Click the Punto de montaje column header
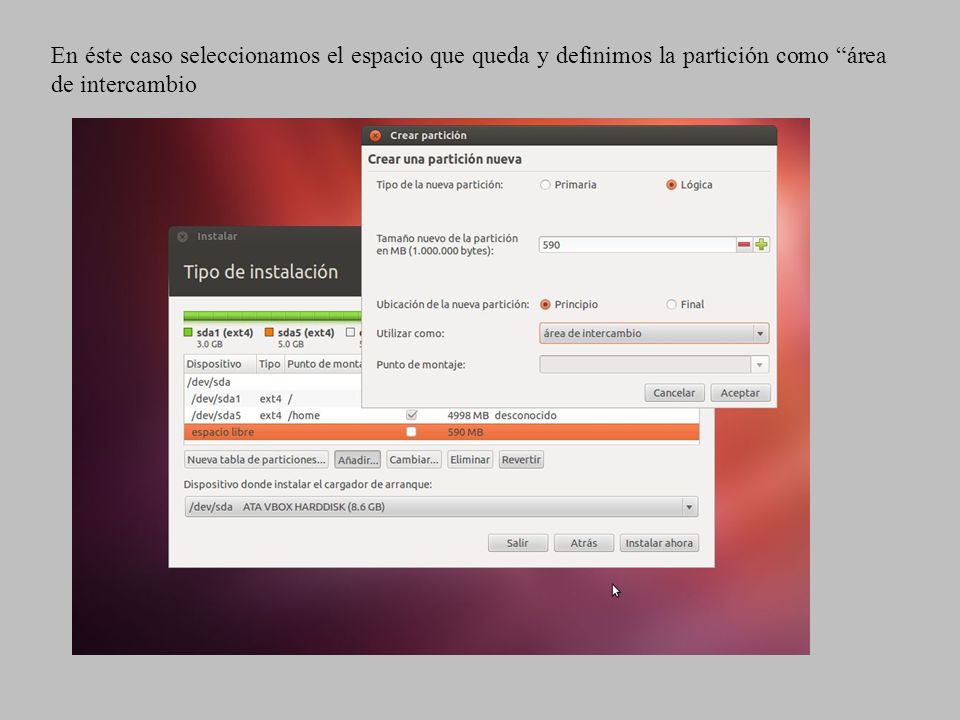 point(323,364)
